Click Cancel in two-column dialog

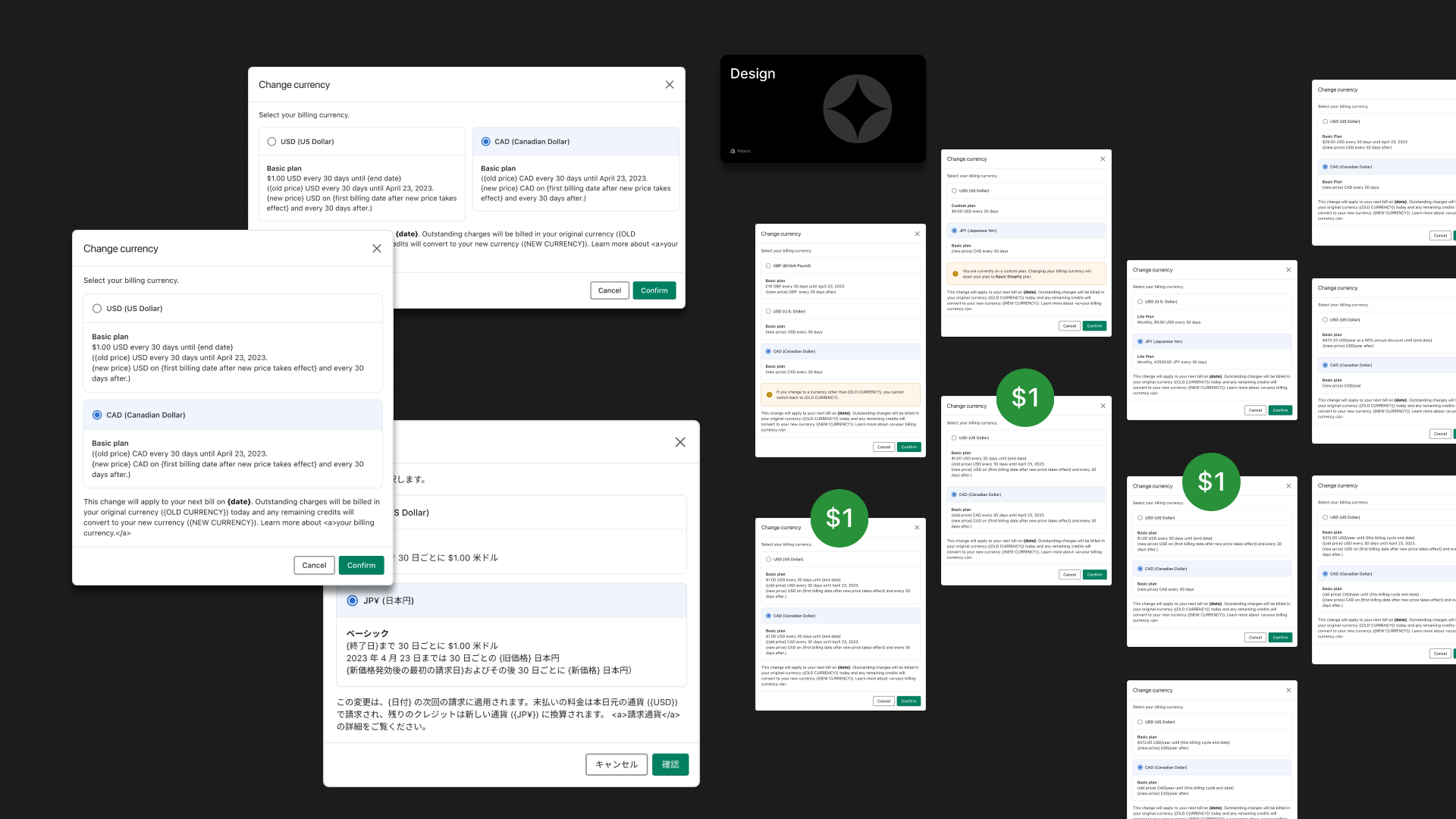click(610, 290)
